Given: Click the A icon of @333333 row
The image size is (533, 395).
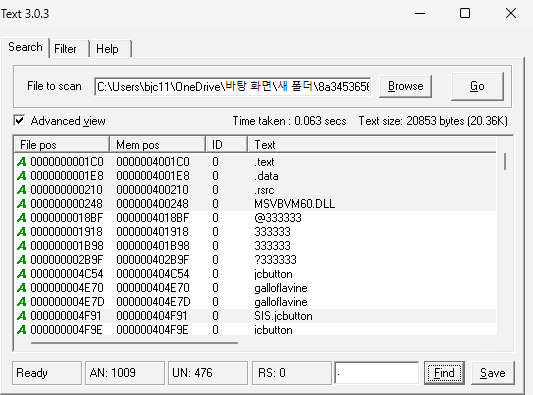Looking at the screenshot, I should point(22,218).
